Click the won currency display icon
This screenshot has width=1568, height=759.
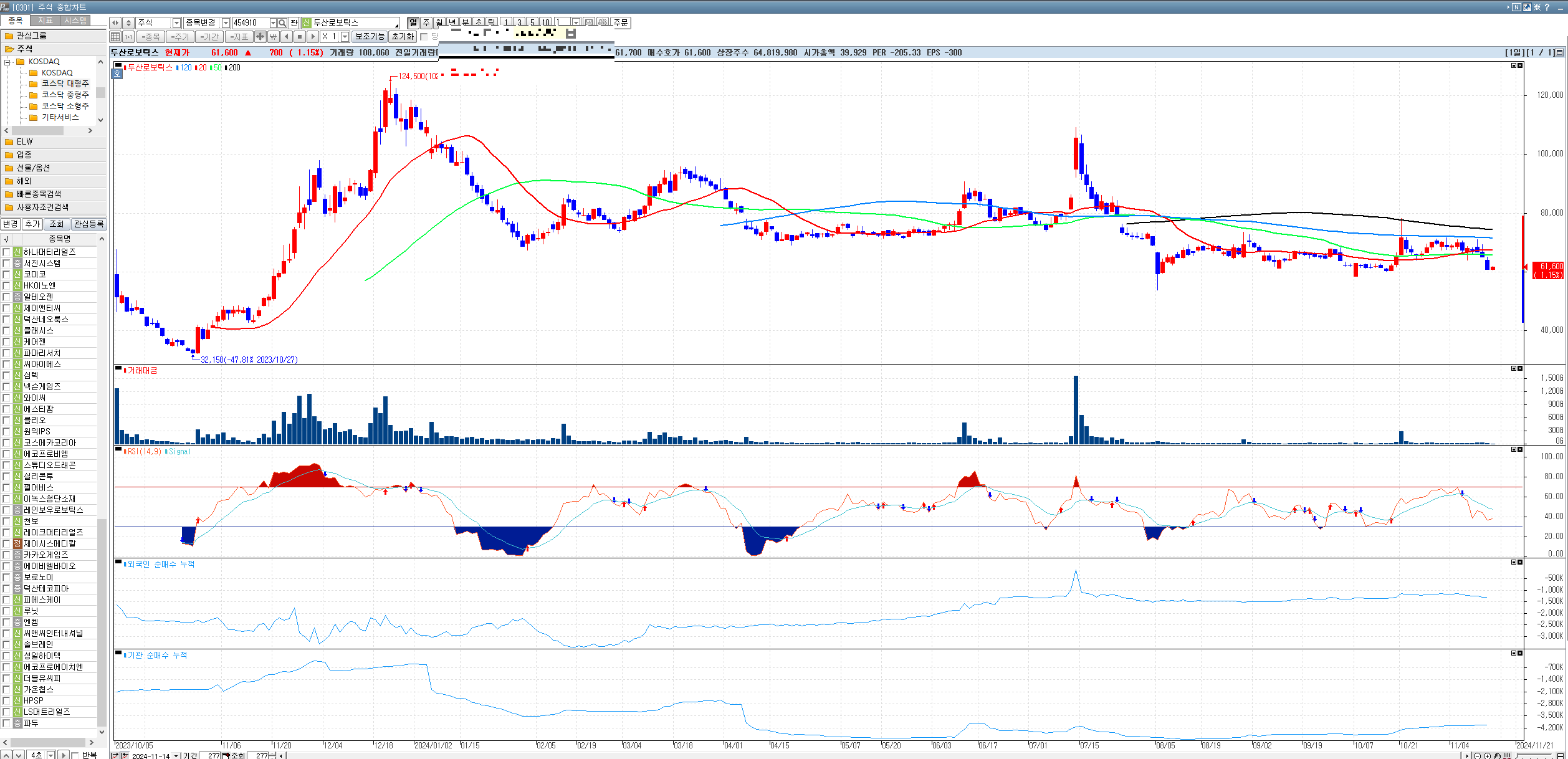point(273,37)
